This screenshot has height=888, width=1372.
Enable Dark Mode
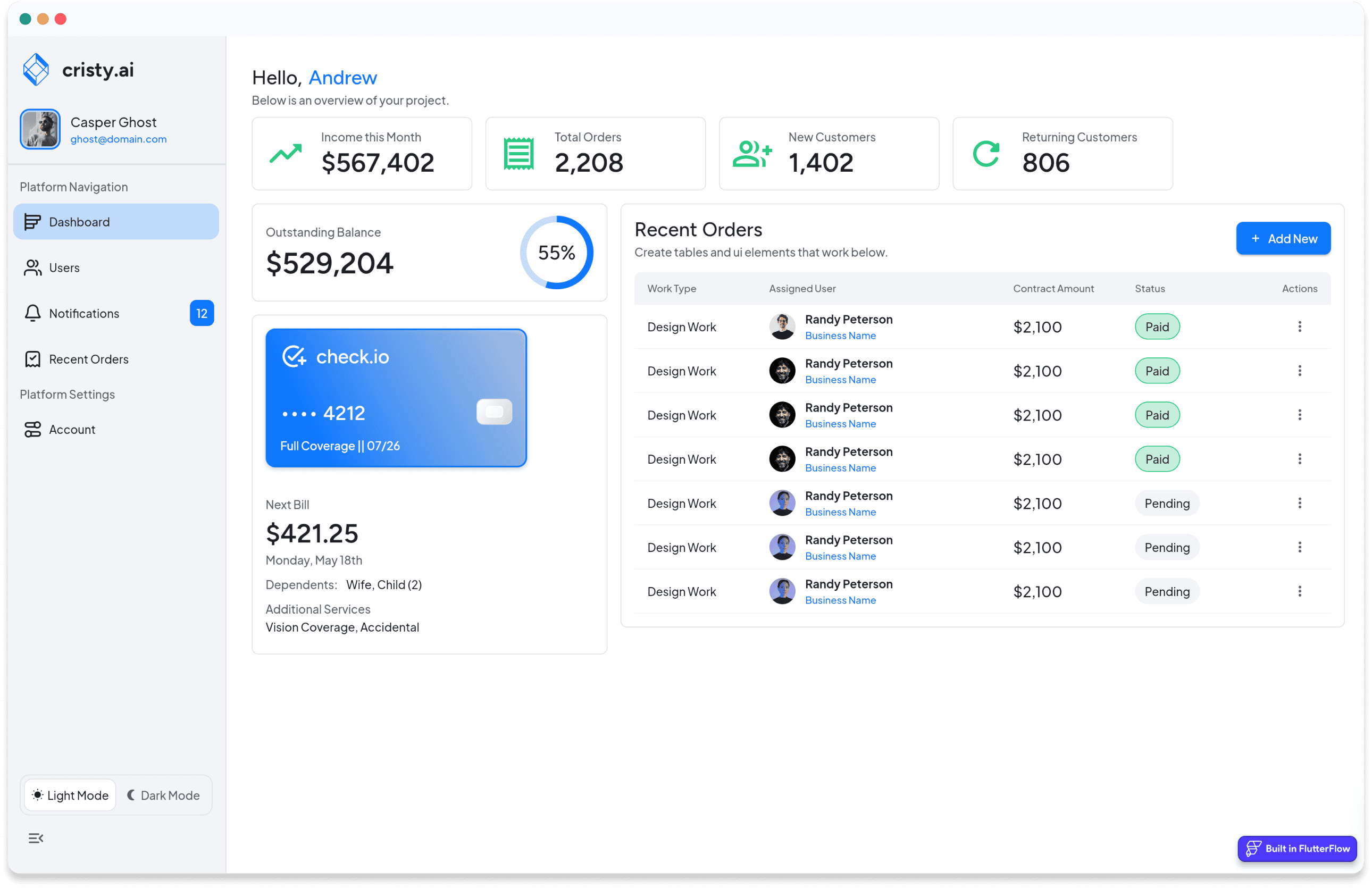tap(163, 794)
